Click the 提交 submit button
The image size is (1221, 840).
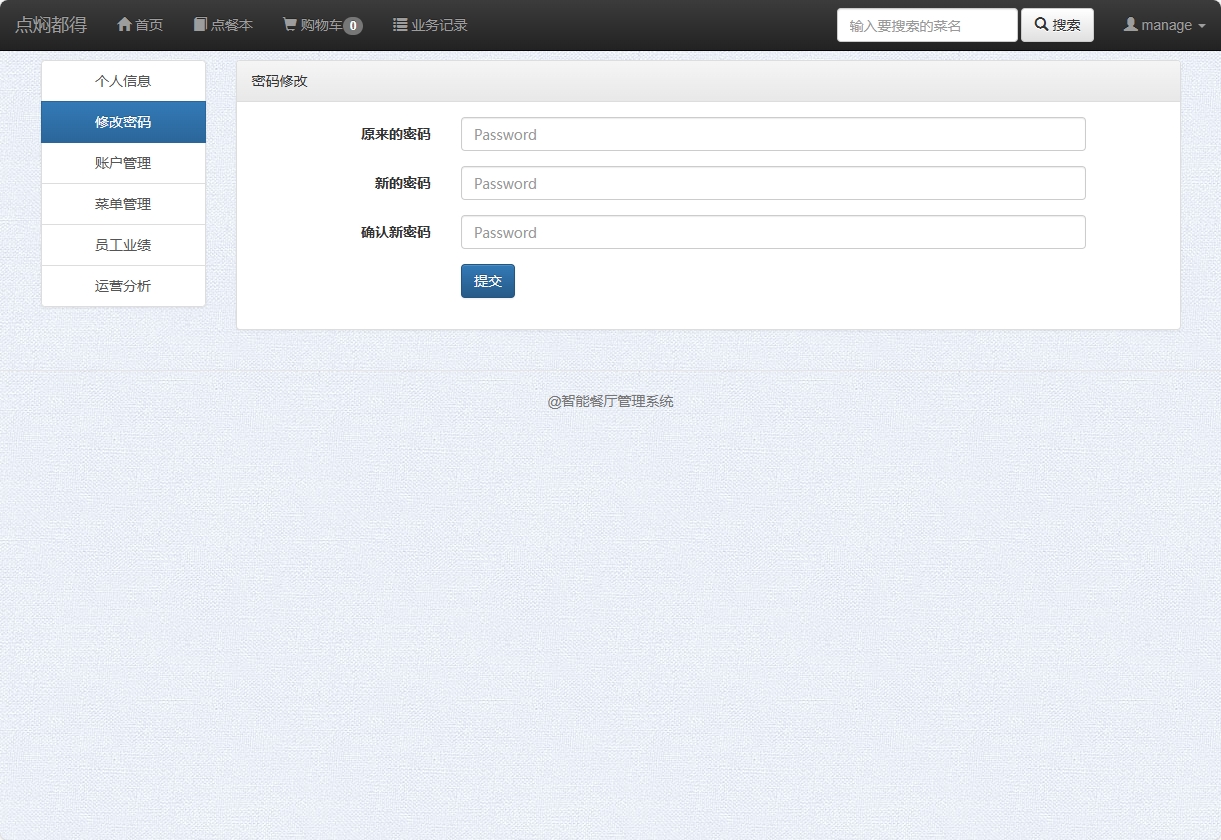488,281
